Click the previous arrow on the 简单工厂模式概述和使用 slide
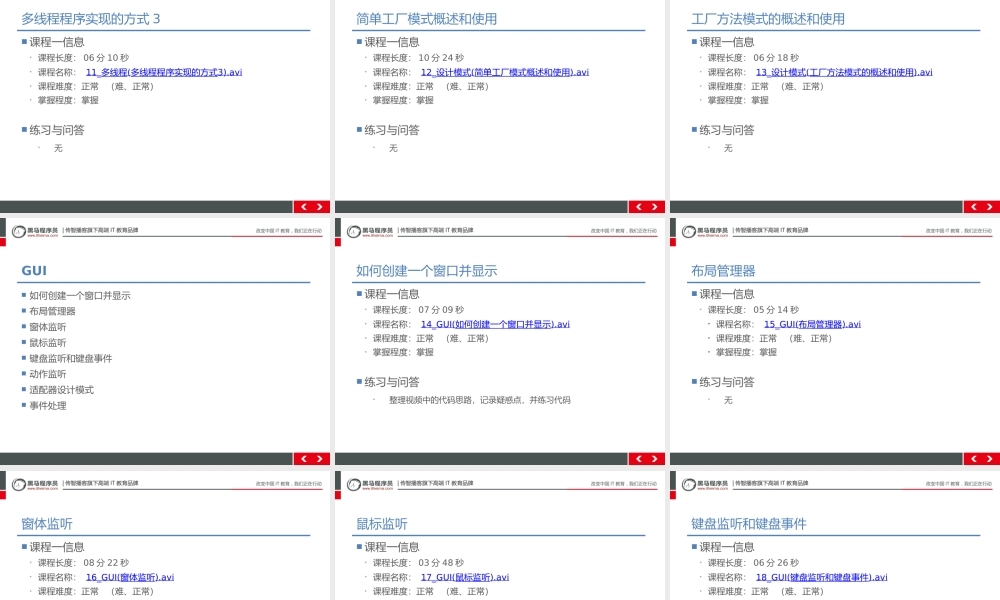This screenshot has width=1000, height=600. click(638, 207)
